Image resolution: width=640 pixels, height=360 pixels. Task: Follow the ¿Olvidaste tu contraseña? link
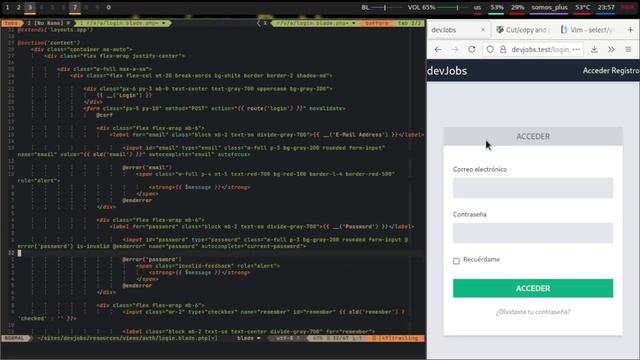pyautogui.click(x=533, y=312)
